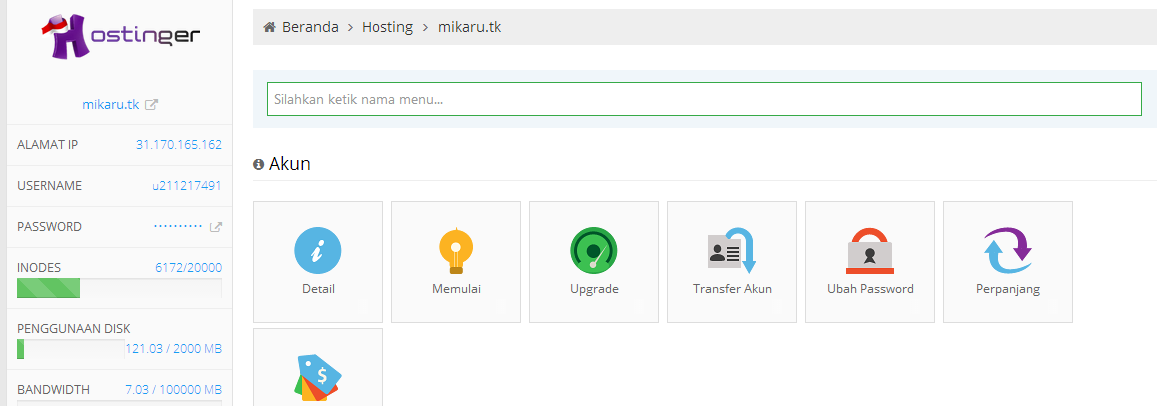Open external link icon beside mikaru.tk
Screen dimensions: 1166x406
[x=151, y=105]
